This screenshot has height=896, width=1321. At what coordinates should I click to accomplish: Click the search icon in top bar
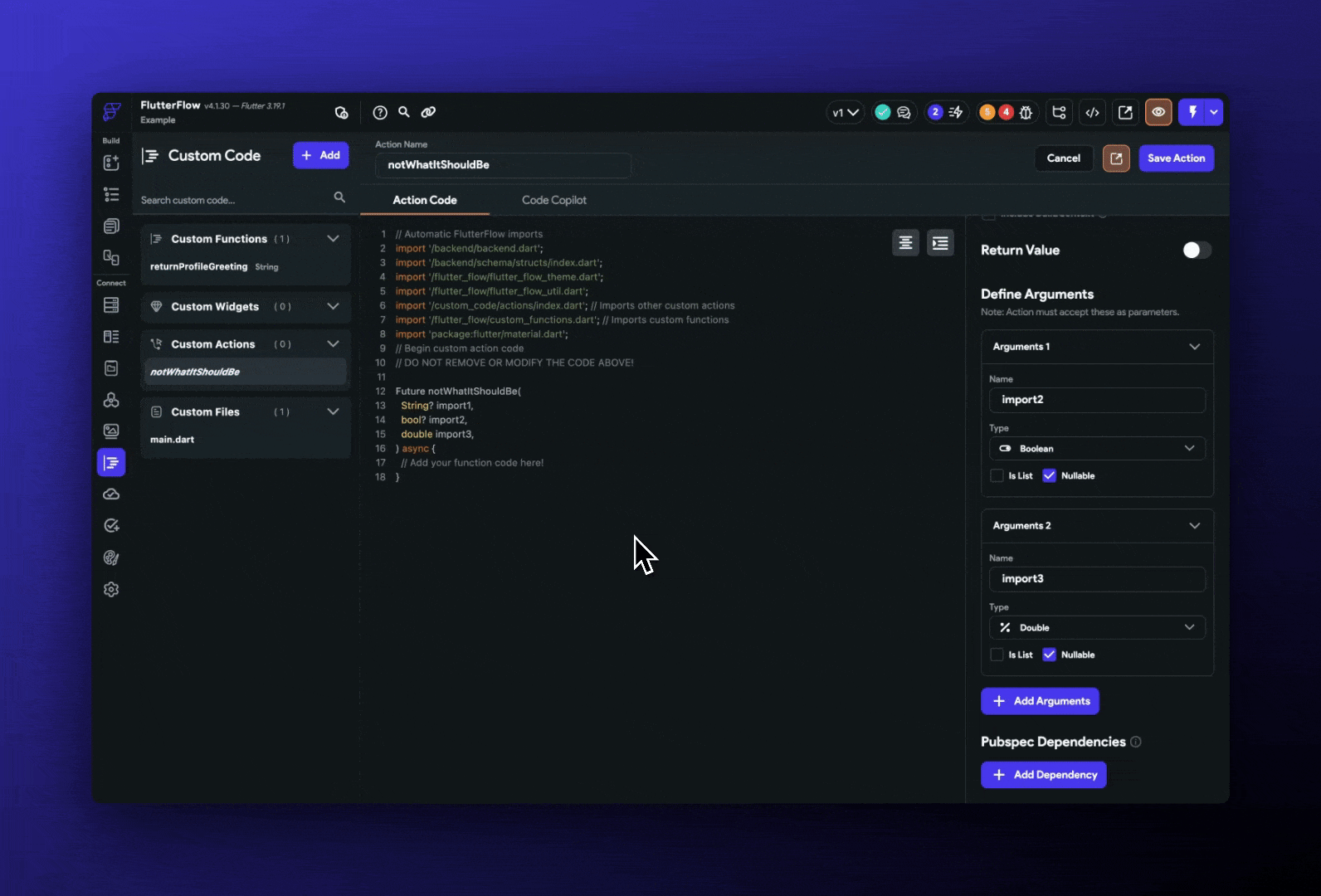pos(404,112)
